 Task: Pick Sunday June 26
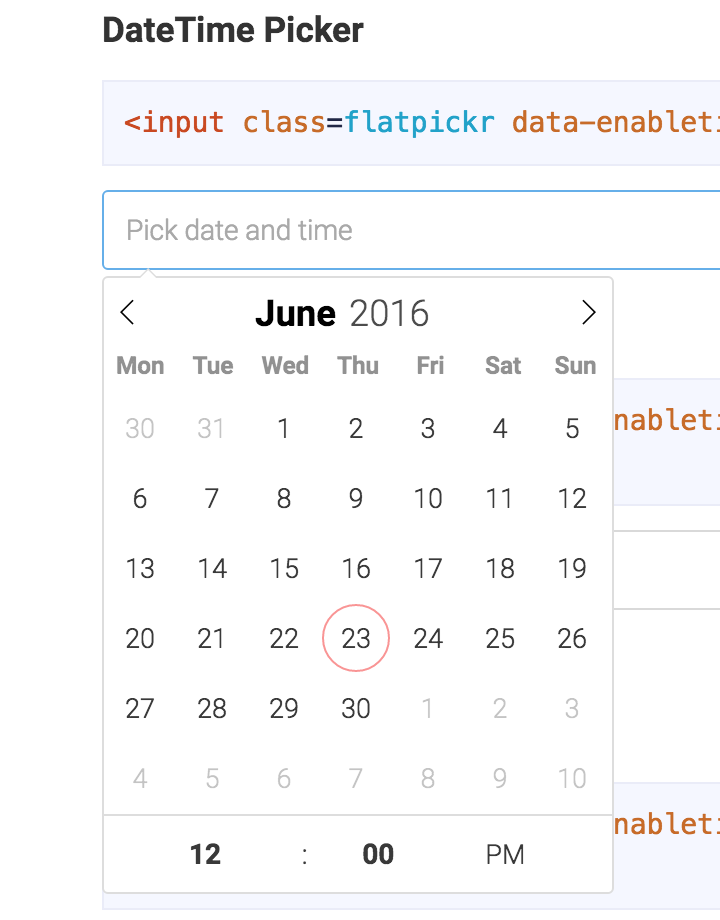(x=572, y=638)
